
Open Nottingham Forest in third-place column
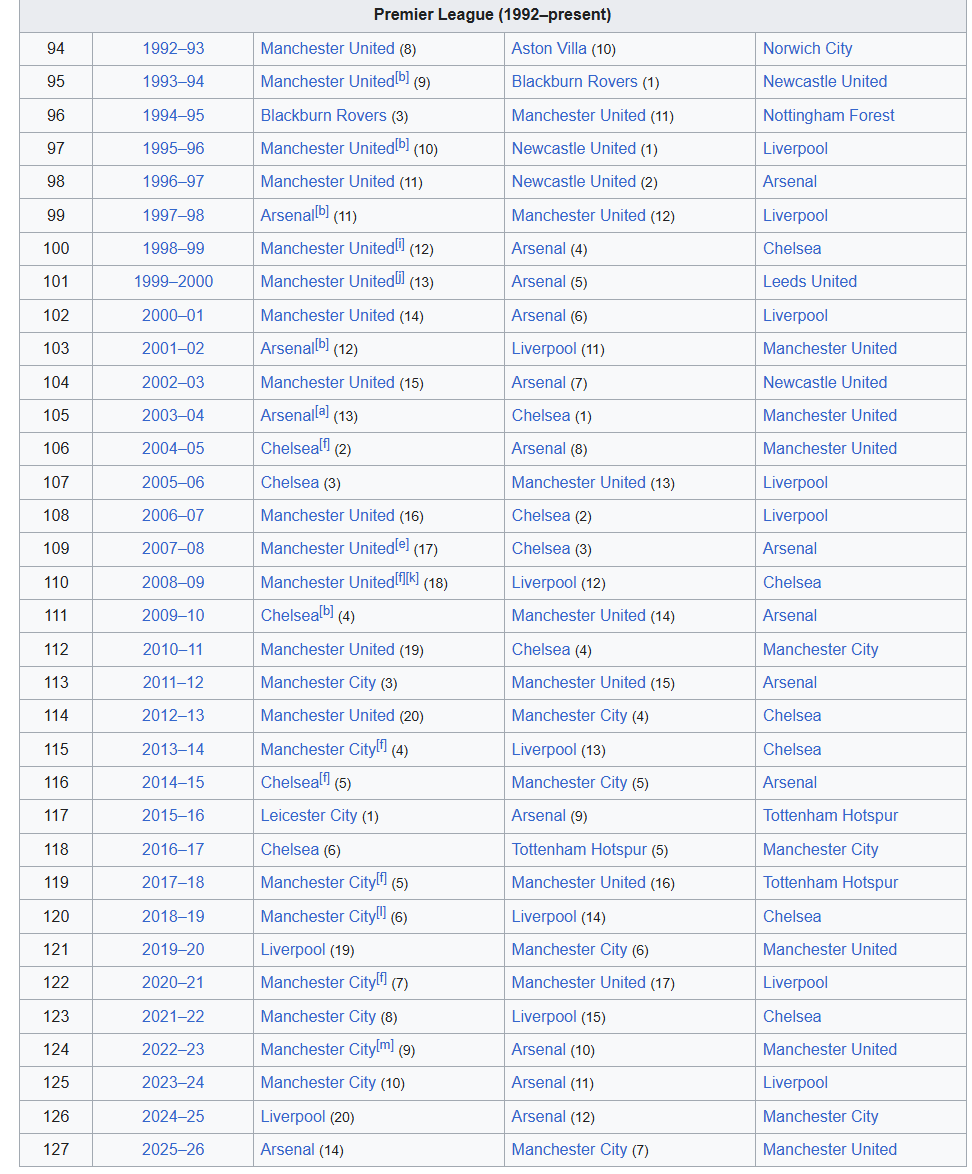[x=828, y=115]
